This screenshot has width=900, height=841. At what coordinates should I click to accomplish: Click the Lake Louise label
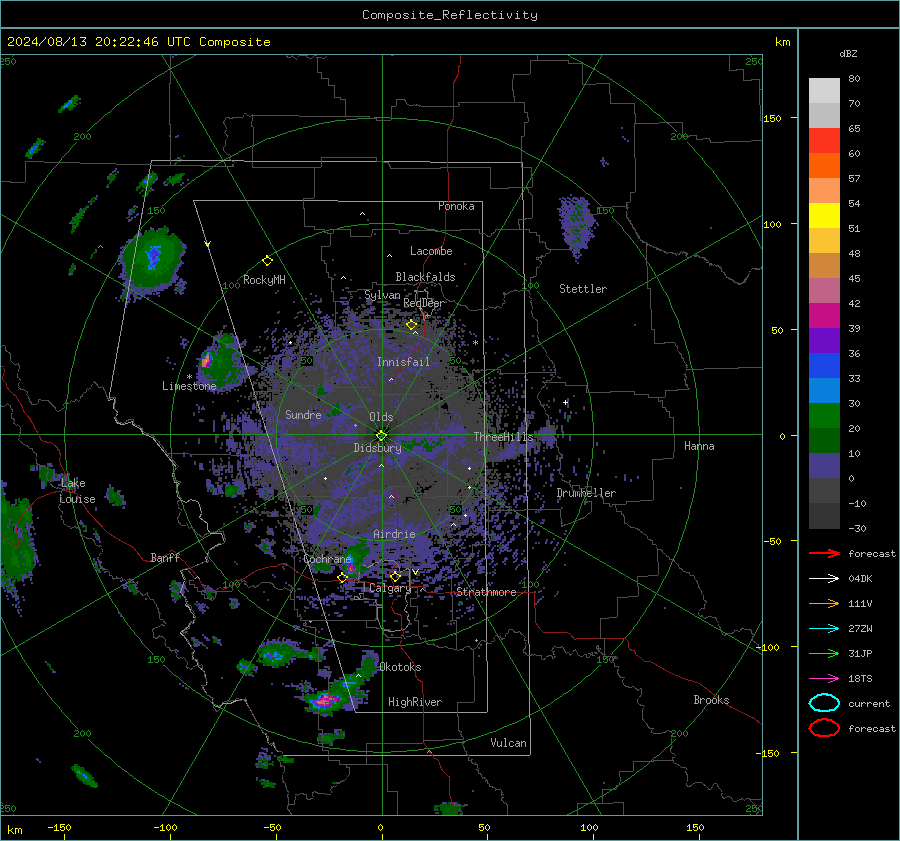click(77, 491)
